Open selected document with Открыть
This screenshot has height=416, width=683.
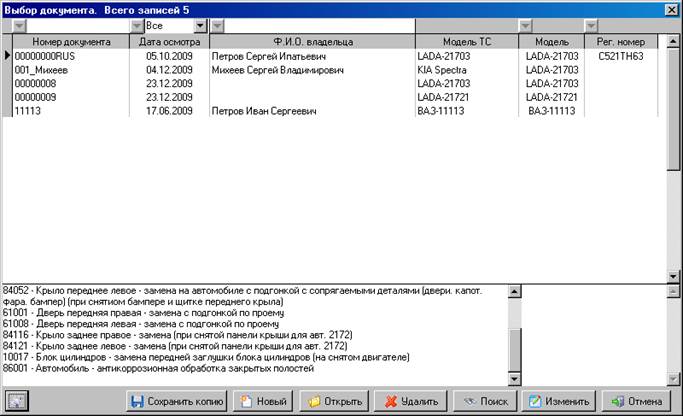[334, 401]
